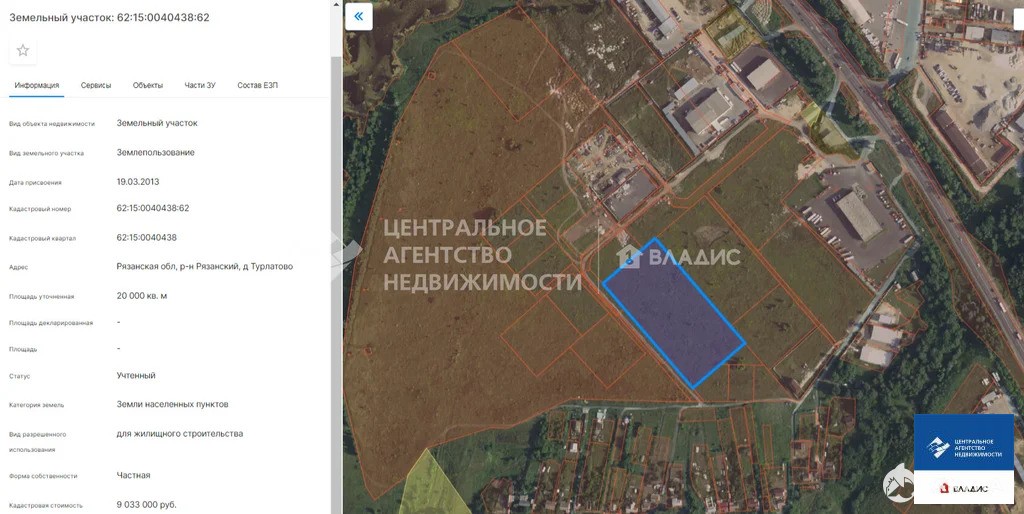Select address text Рязанская обл, д Турлатово
1024x514 pixels.
tap(204, 266)
